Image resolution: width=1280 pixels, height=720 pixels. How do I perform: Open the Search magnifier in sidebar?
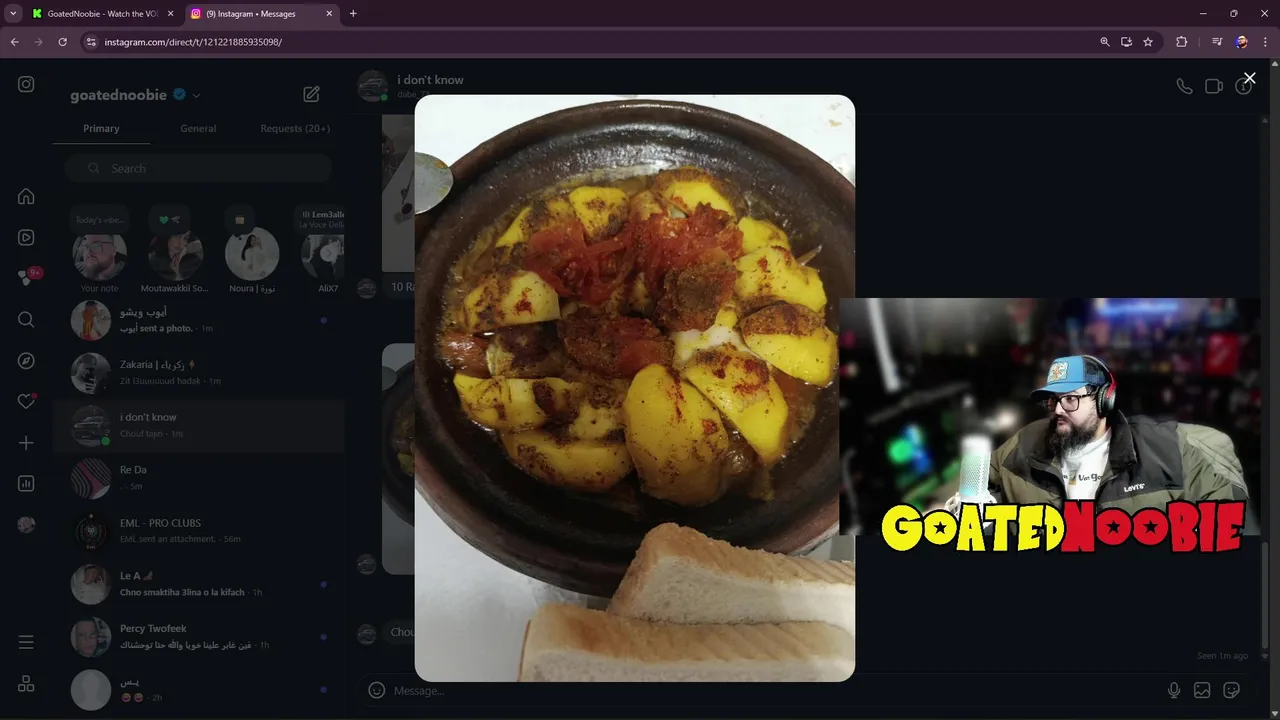26,319
